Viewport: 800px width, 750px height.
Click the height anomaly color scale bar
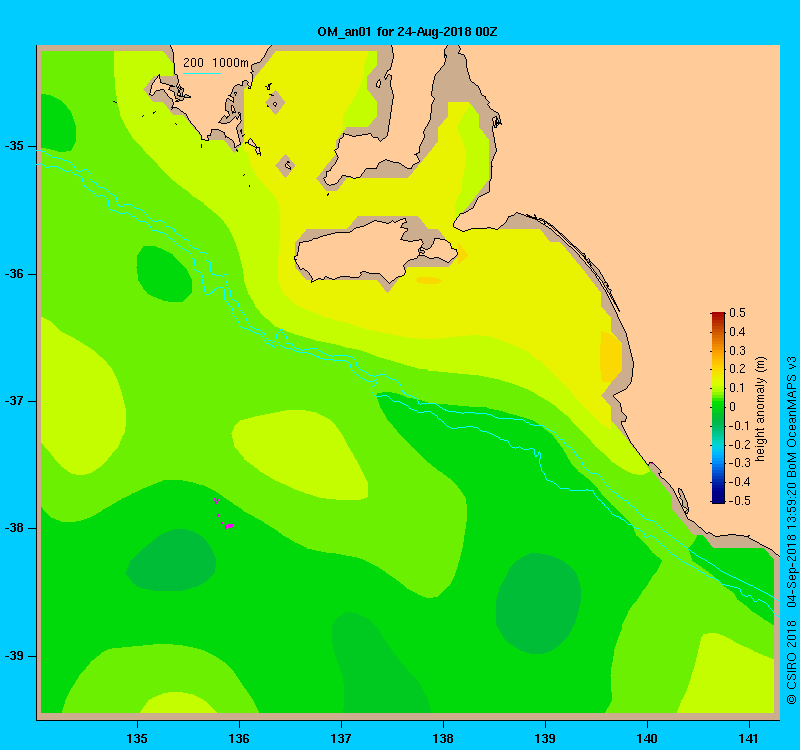tap(718, 407)
